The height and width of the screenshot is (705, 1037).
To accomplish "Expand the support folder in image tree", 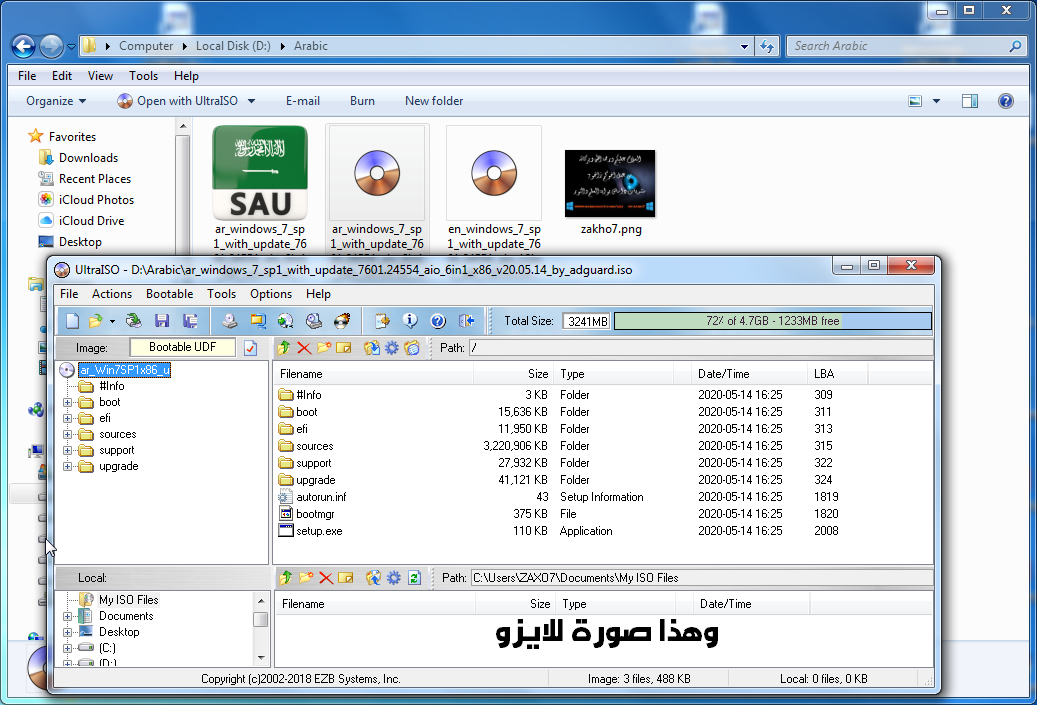I will click(x=67, y=450).
